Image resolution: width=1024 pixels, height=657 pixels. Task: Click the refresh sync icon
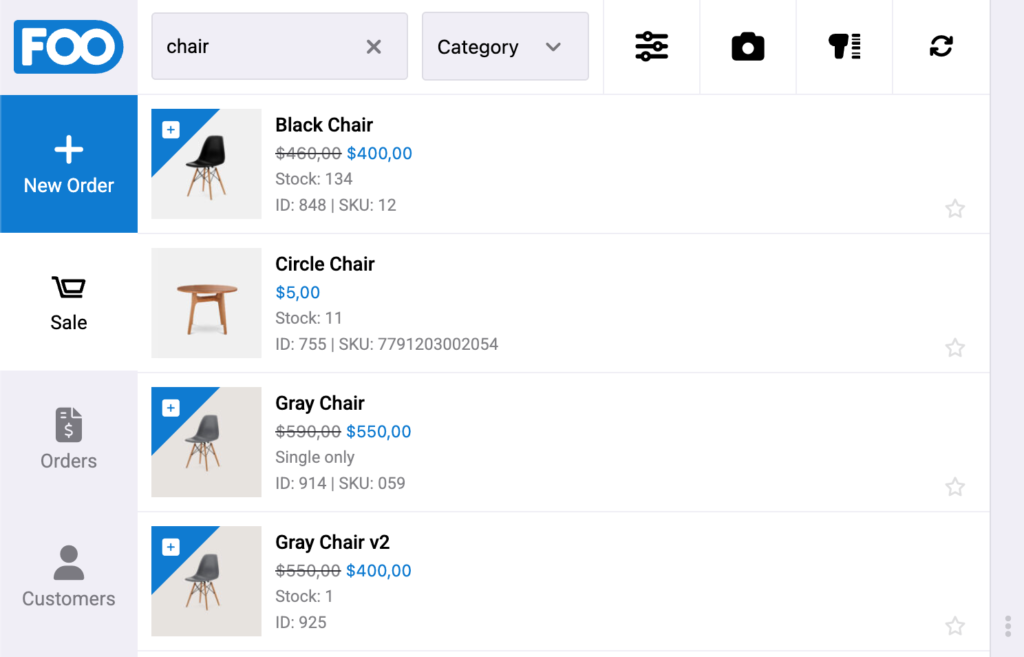click(940, 46)
